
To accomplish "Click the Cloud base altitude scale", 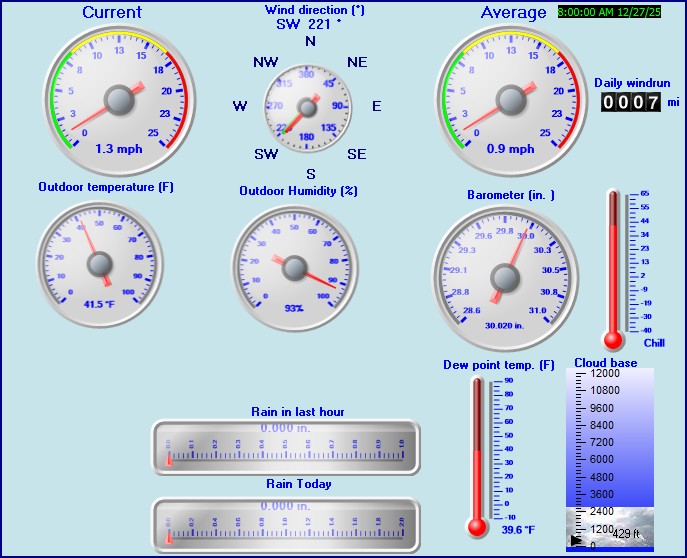I will pyautogui.click(x=610, y=460).
